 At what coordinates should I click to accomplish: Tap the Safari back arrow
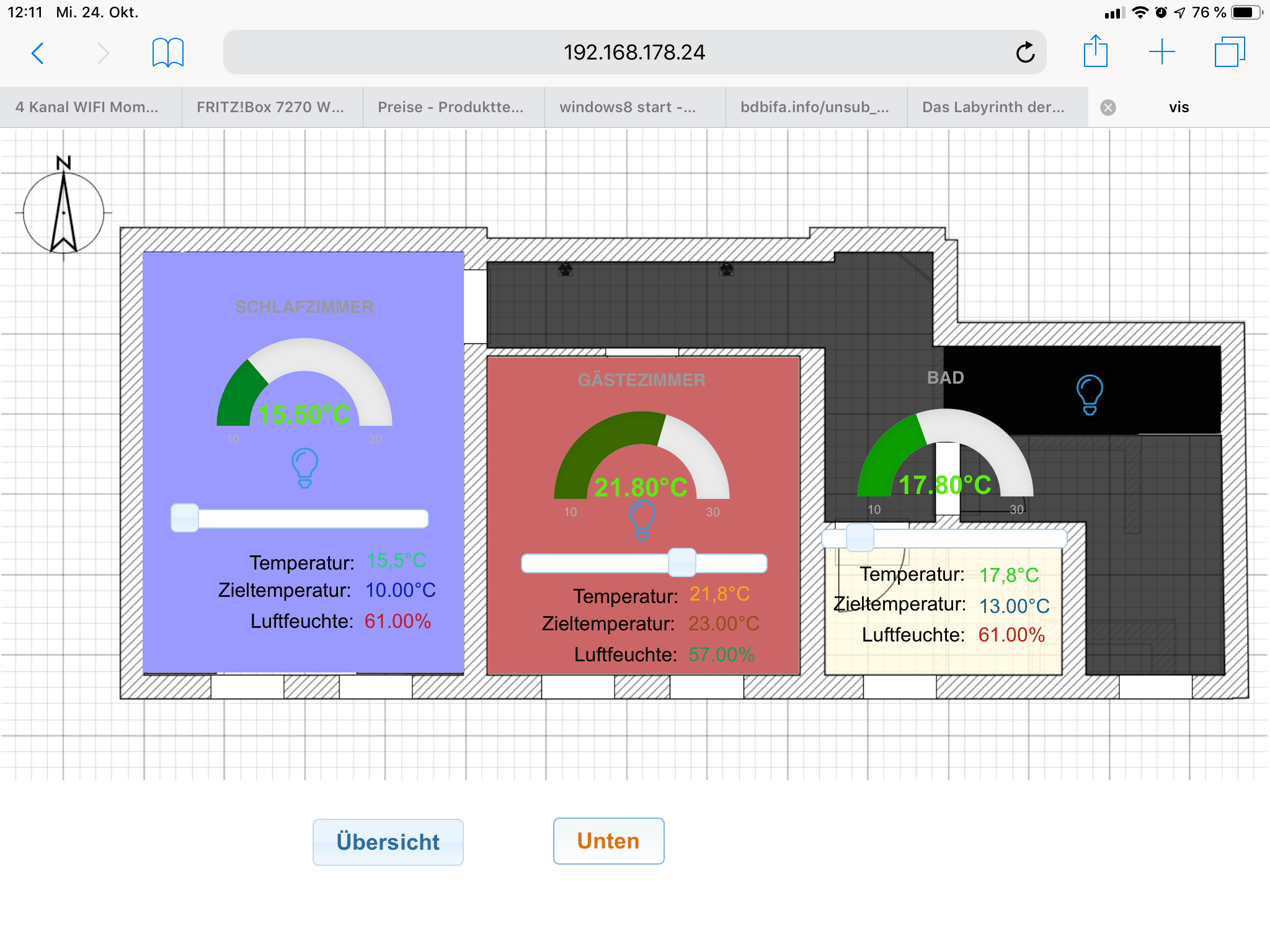[38, 53]
